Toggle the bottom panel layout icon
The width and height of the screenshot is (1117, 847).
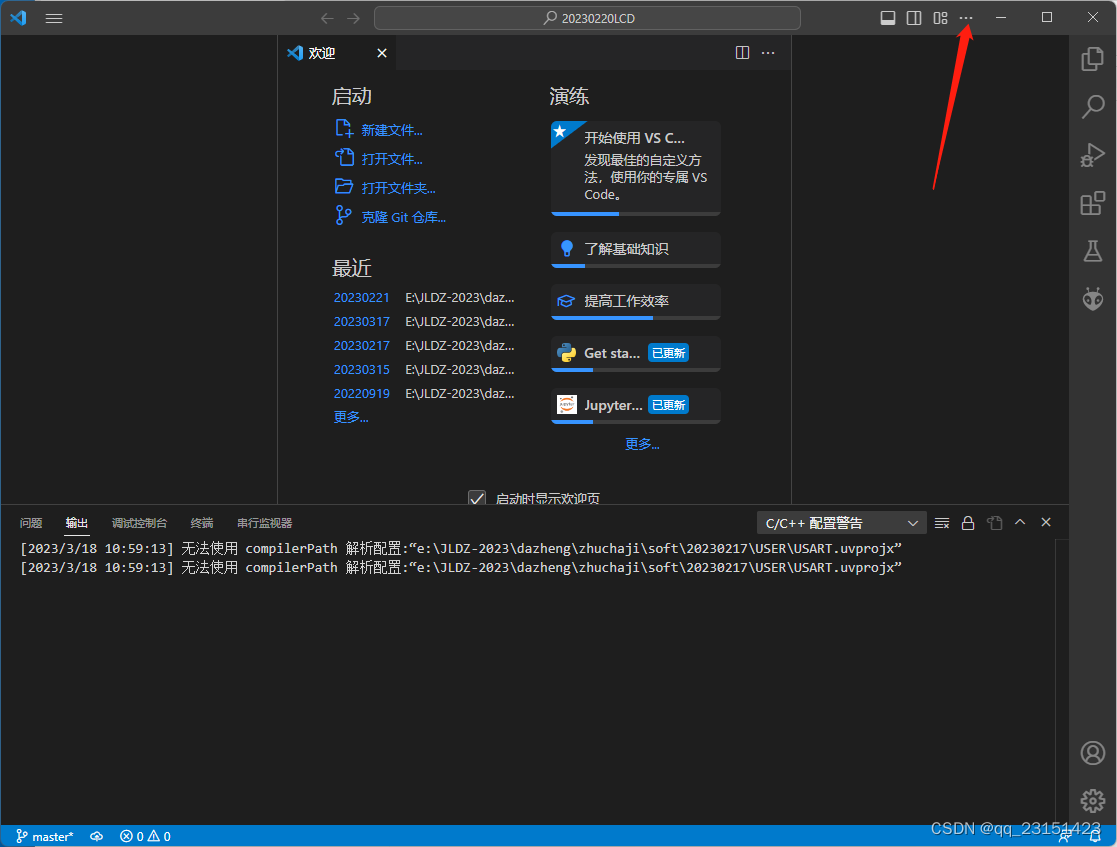(888, 18)
